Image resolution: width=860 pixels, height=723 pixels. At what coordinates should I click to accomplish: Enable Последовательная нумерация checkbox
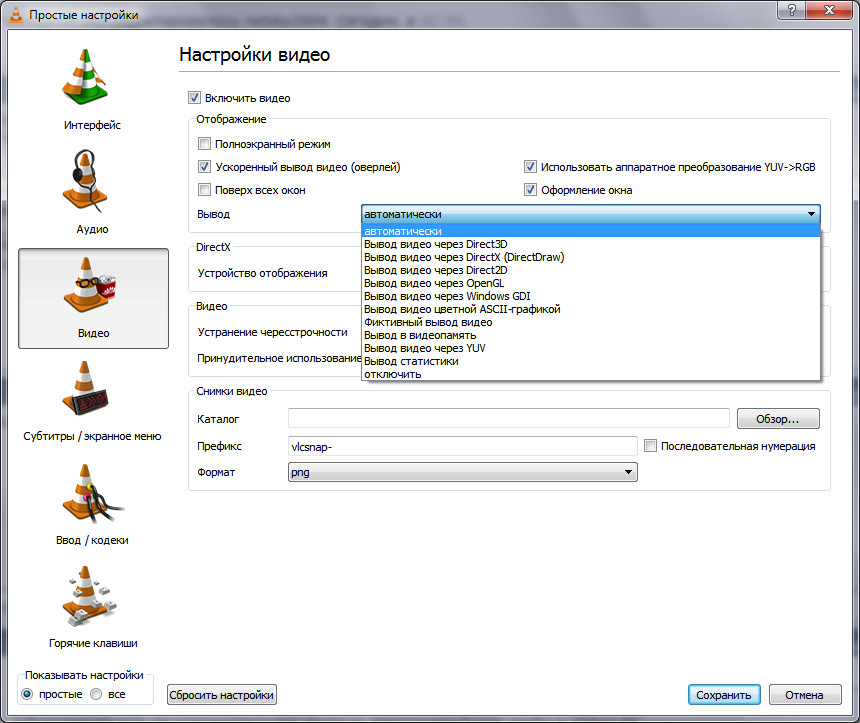pyautogui.click(x=650, y=445)
